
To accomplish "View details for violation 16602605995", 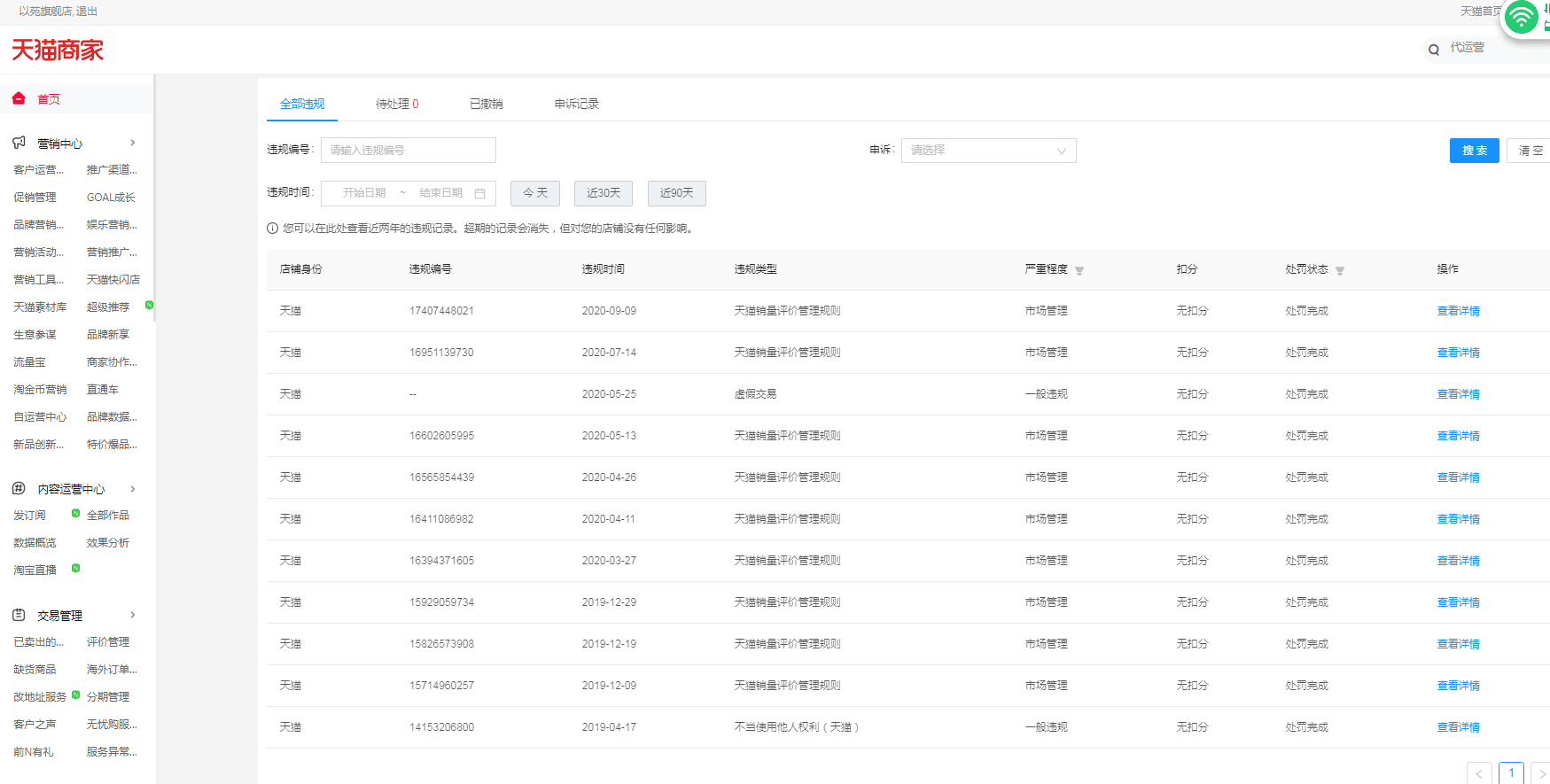I will tap(1459, 436).
